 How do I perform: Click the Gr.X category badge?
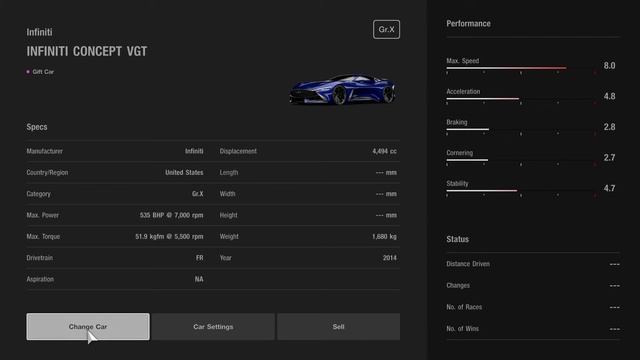(386, 29)
